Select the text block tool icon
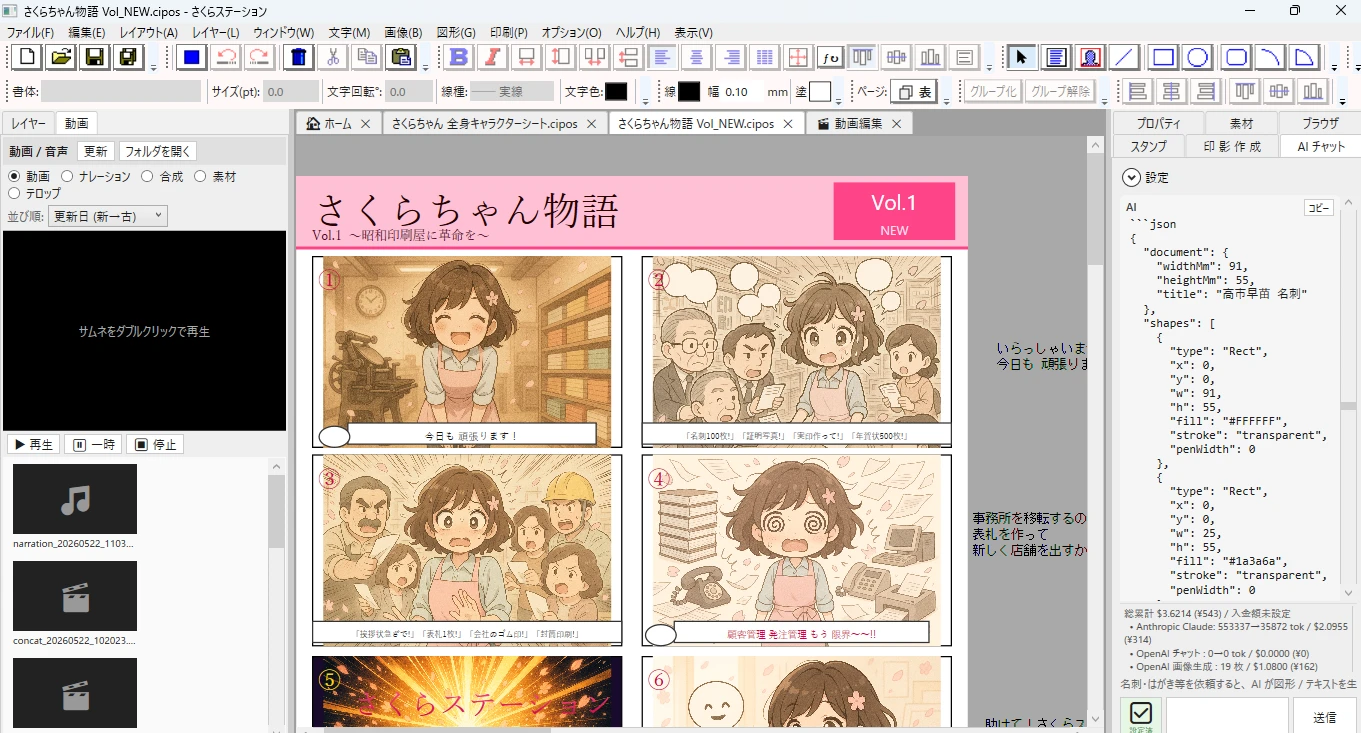This screenshot has height=733, width=1361. pyautogui.click(x=1055, y=57)
